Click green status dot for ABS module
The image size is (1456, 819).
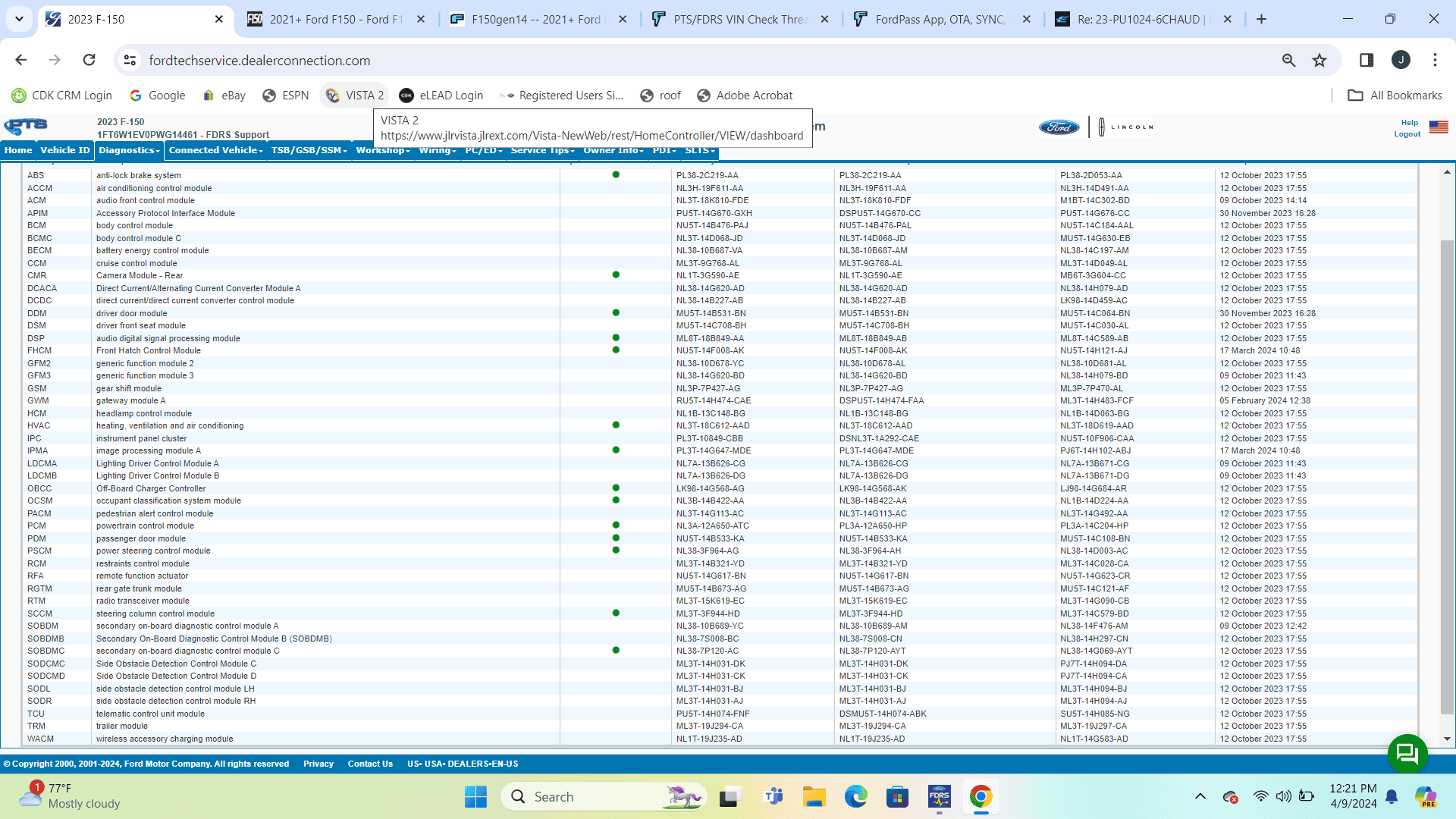pos(616,175)
